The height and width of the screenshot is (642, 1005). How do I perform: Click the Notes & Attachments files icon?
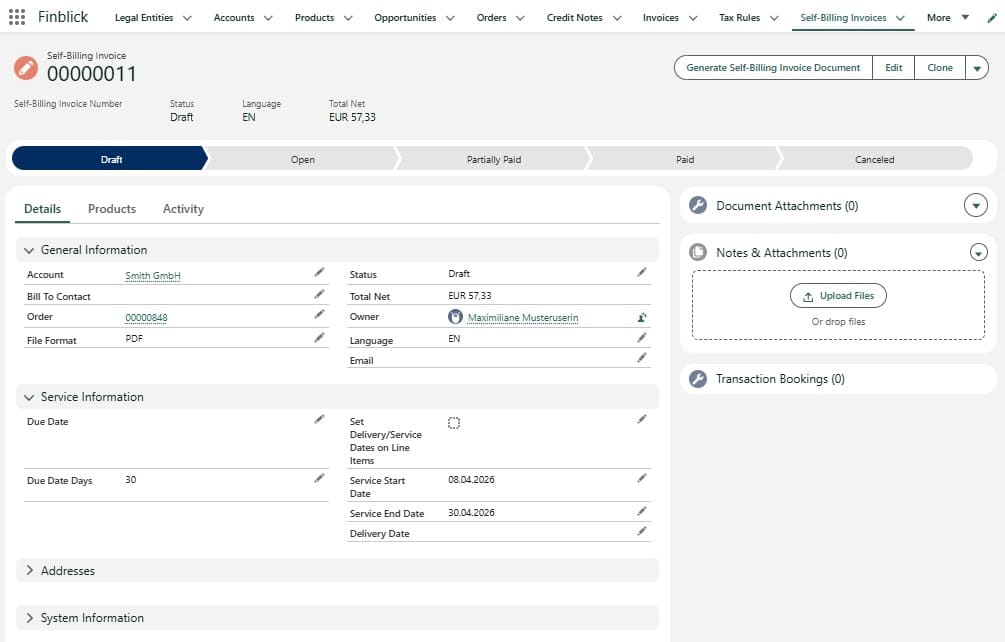pos(698,252)
